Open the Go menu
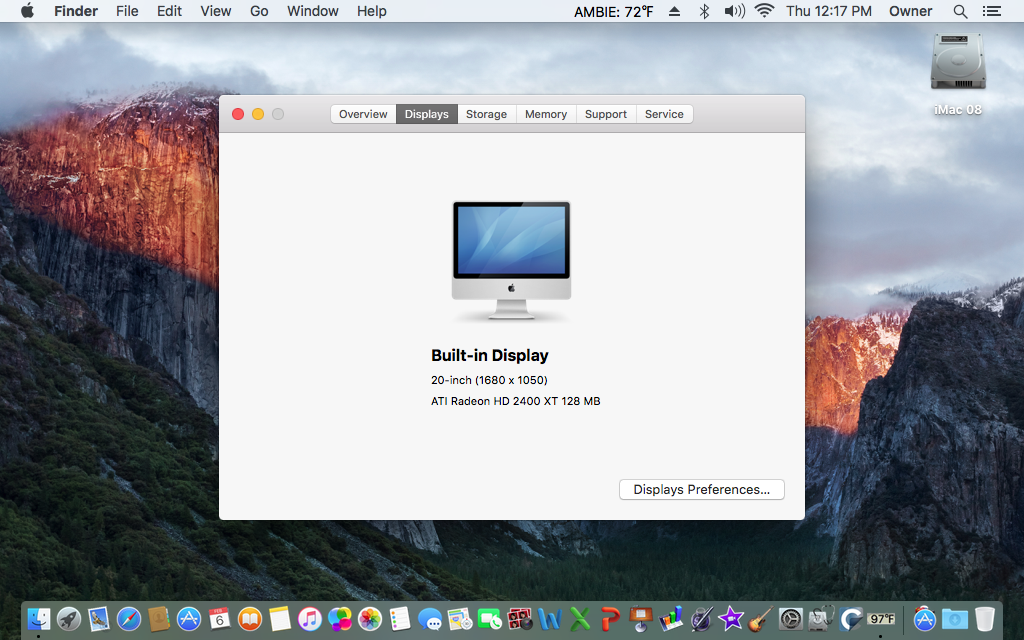The image size is (1024, 640). click(x=259, y=11)
